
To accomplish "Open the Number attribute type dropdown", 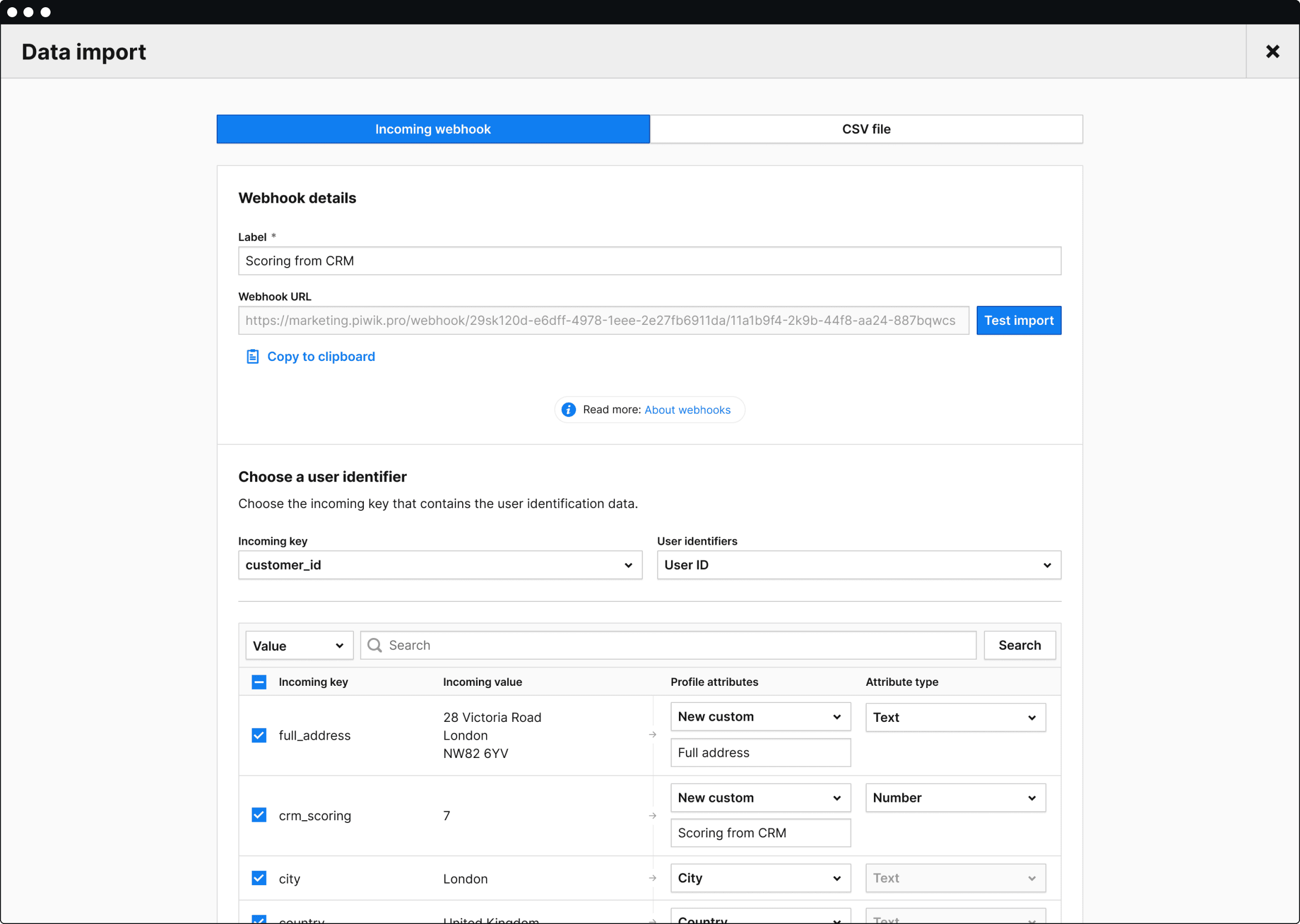I will click(955, 798).
